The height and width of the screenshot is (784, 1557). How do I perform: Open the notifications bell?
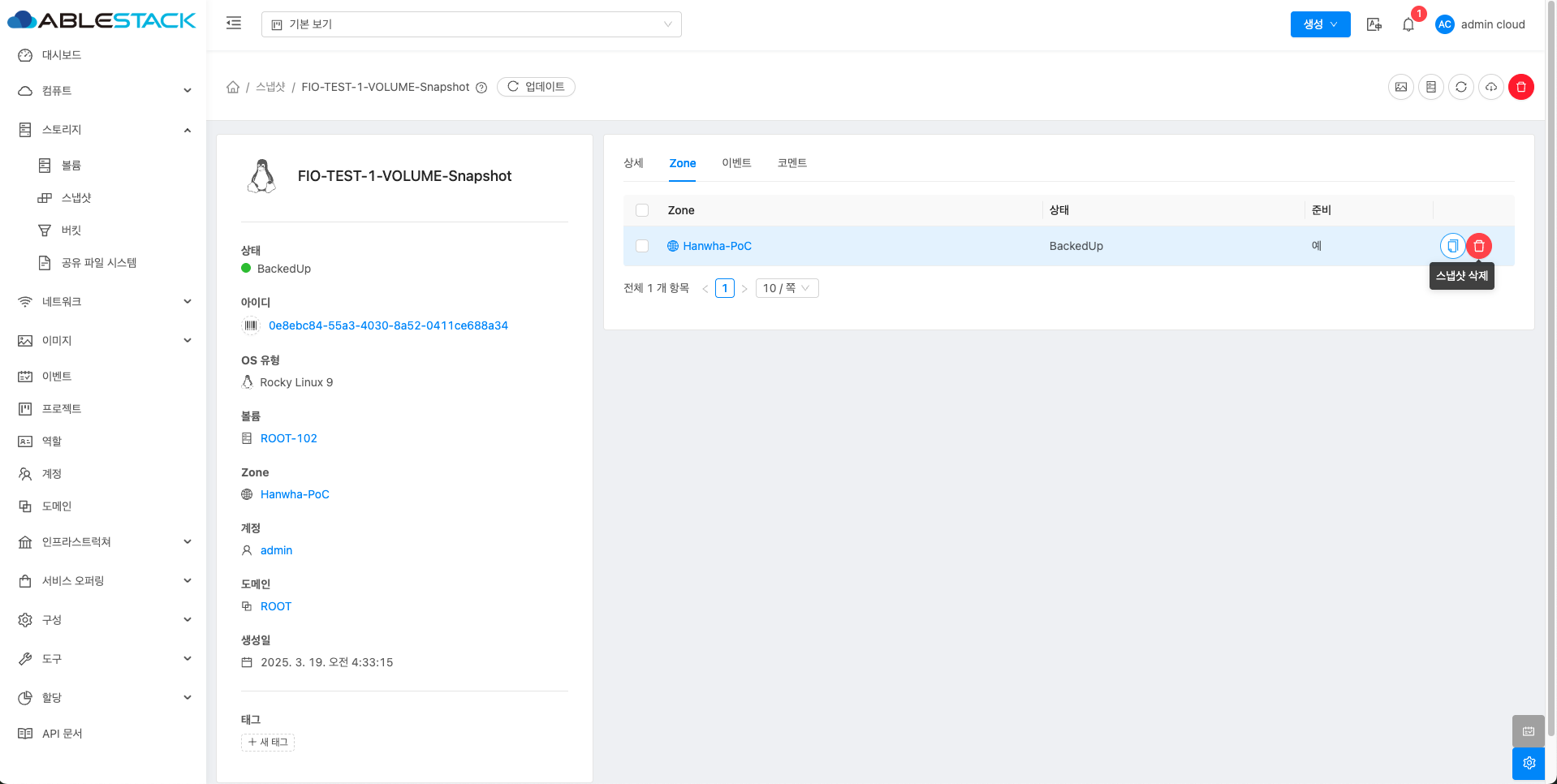click(x=1408, y=24)
